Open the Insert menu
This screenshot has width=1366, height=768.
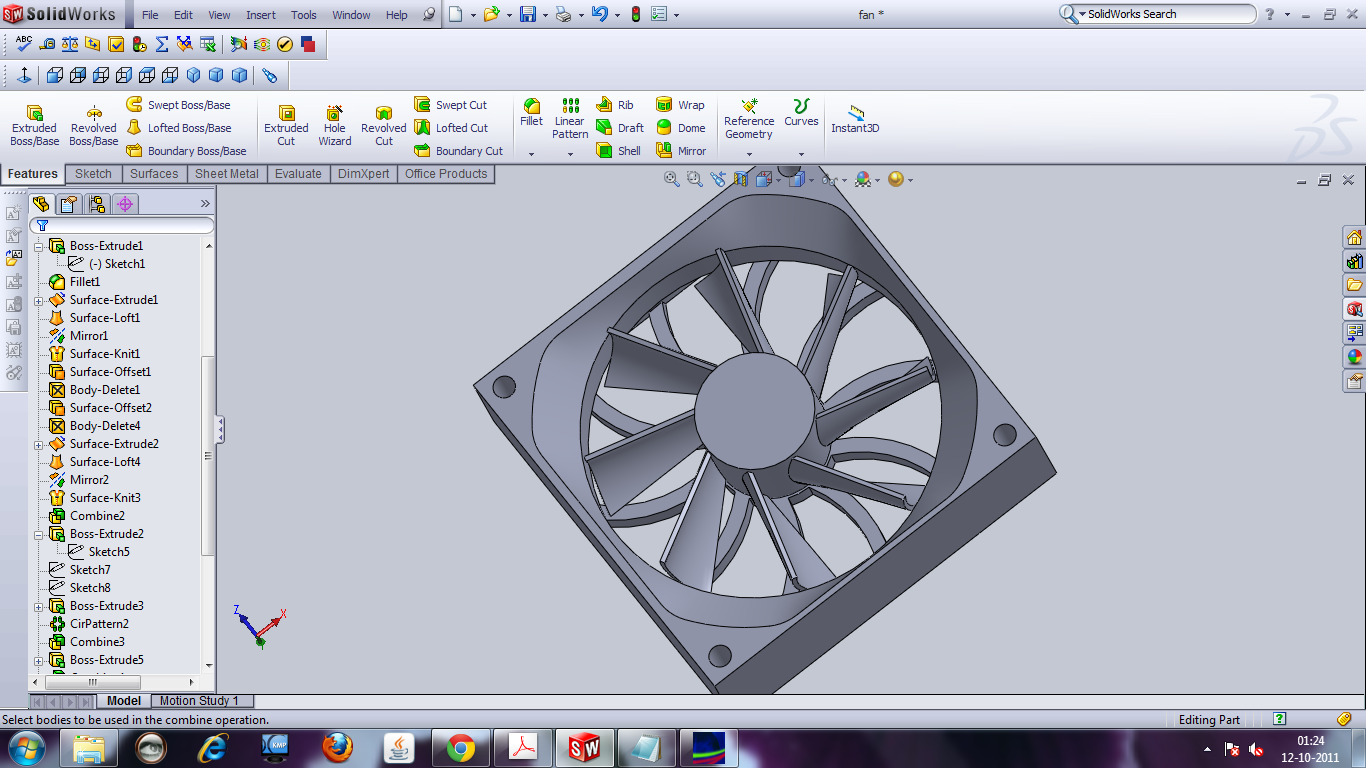tap(261, 15)
